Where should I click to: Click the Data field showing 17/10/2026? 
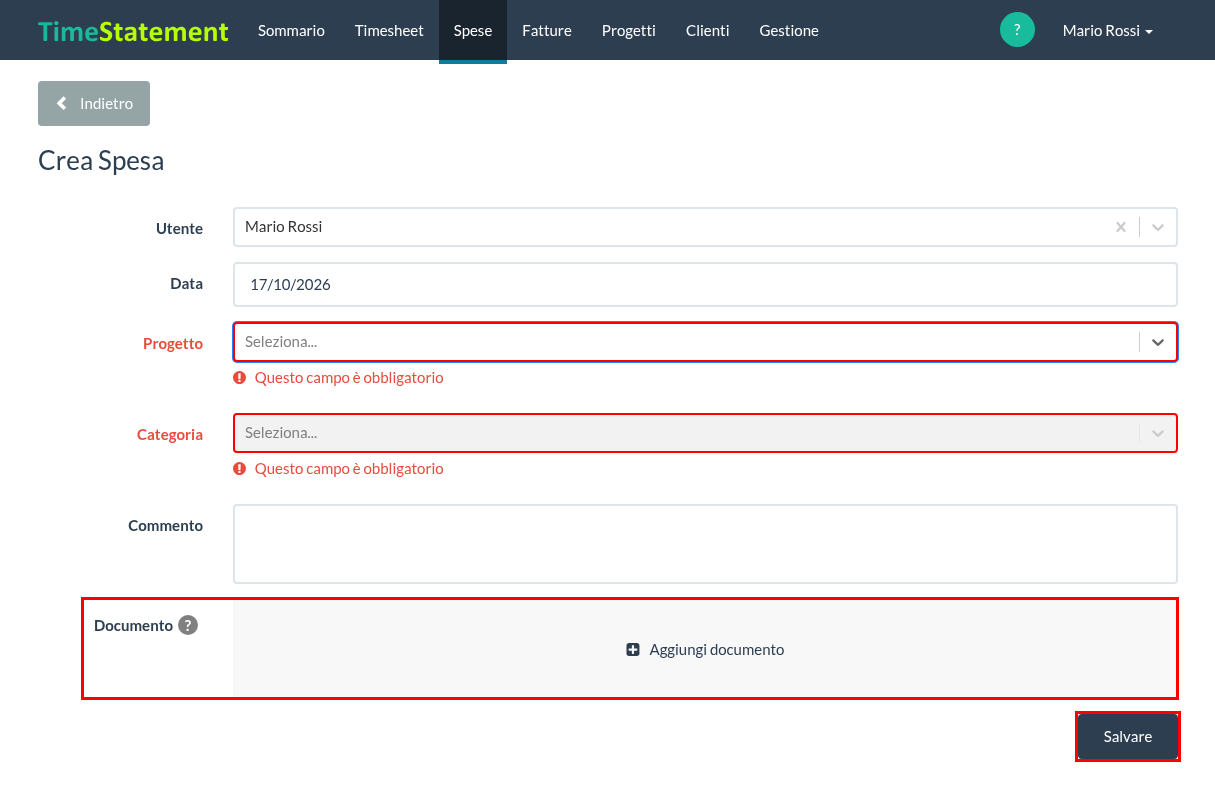tap(705, 285)
